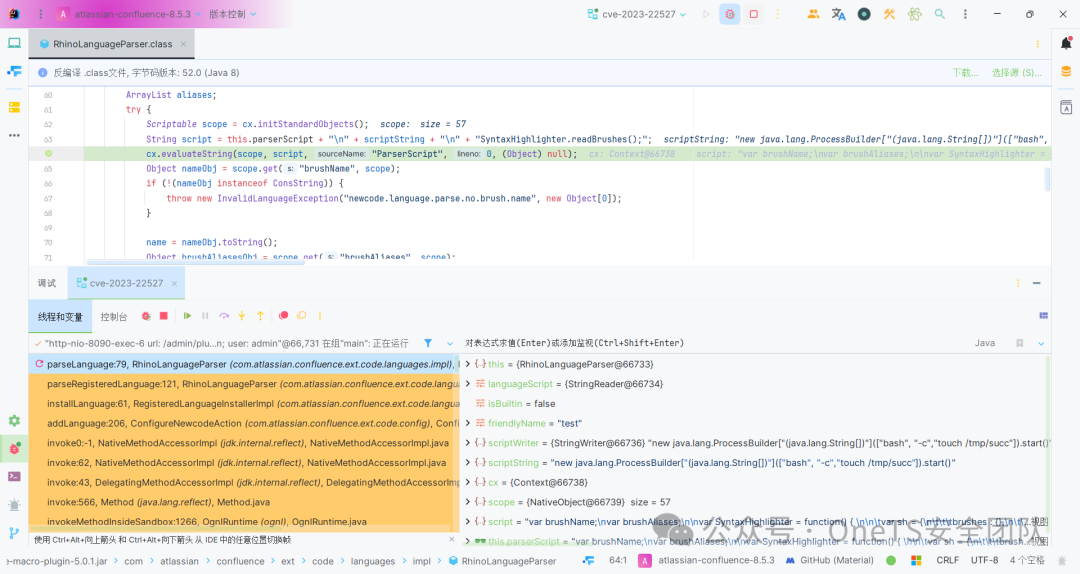Open the project tool window icon
The image size is (1080, 574).
pos(14,43)
